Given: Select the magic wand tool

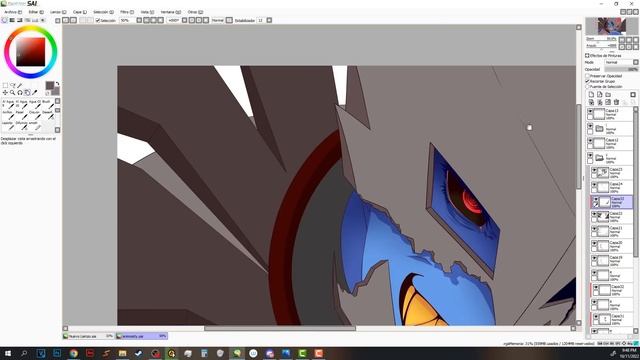Looking at the screenshot, I should tap(20, 85).
